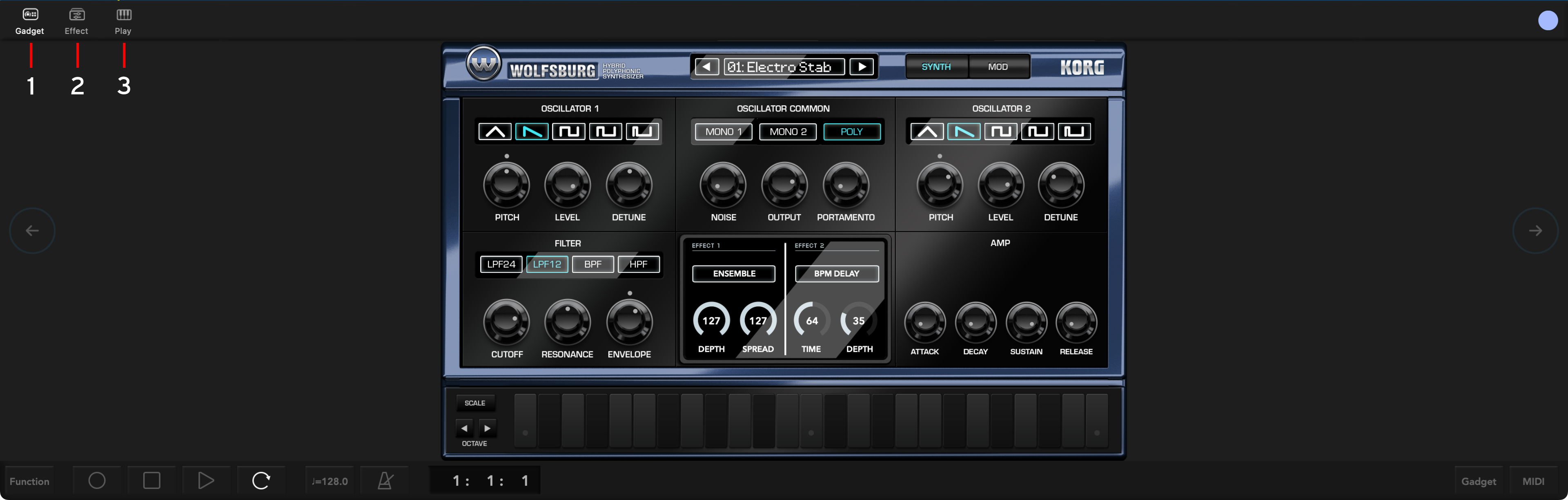
Task: Click the Oscillator 1 LEVEL knob
Action: [x=567, y=185]
